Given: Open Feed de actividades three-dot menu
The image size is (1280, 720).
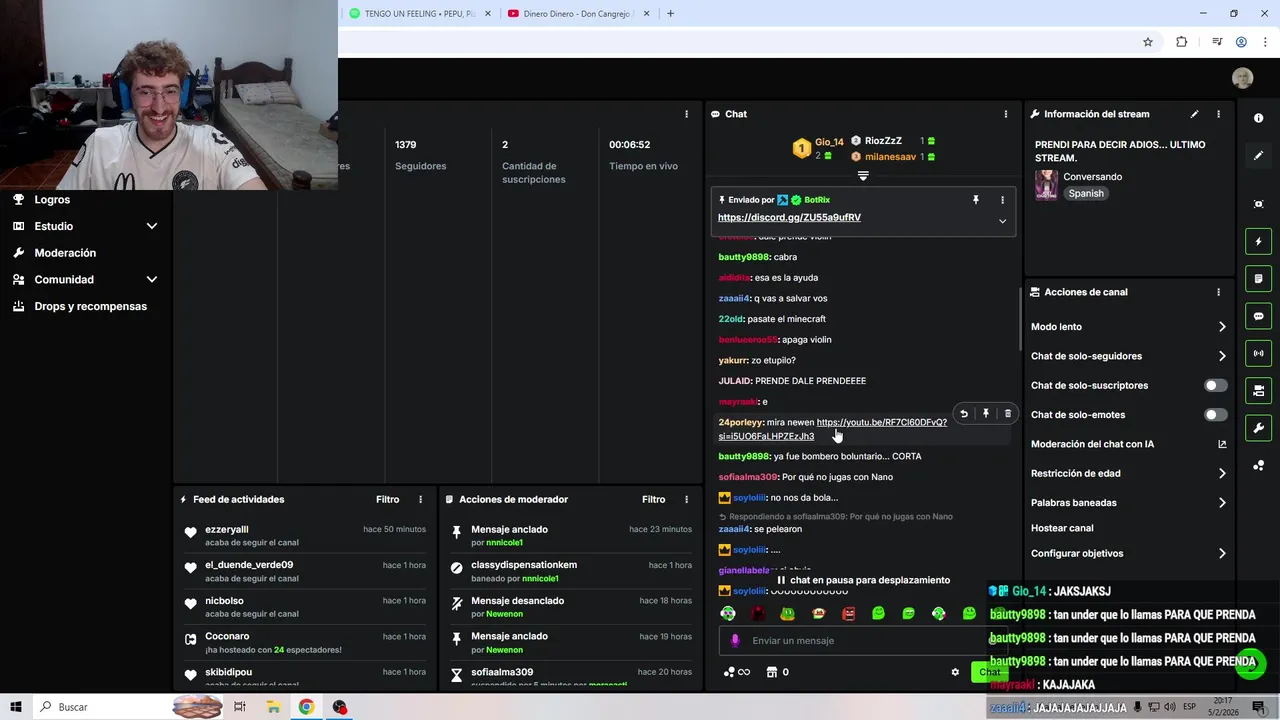Looking at the screenshot, I should click(x=420, y=499).
